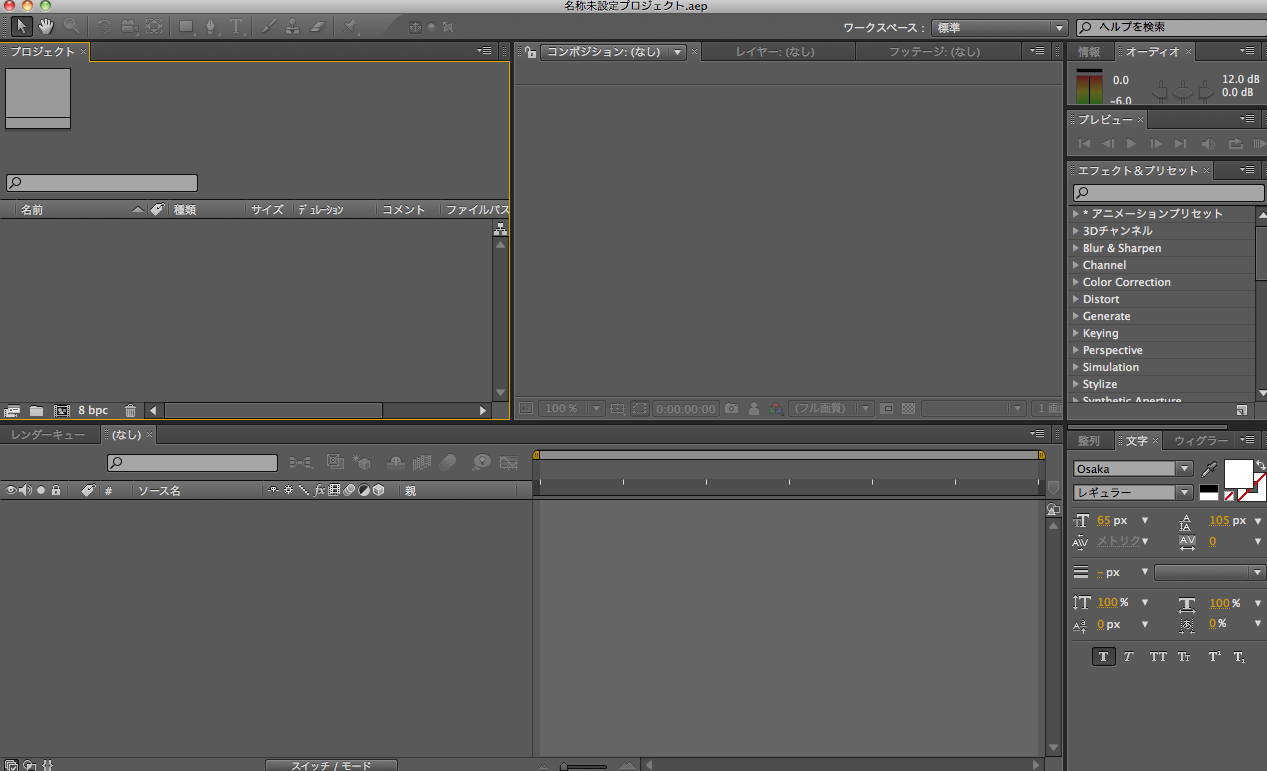1267x771 pixels.
Task: Open composition mini-flowchart in timeline
Action: [300, 462]
